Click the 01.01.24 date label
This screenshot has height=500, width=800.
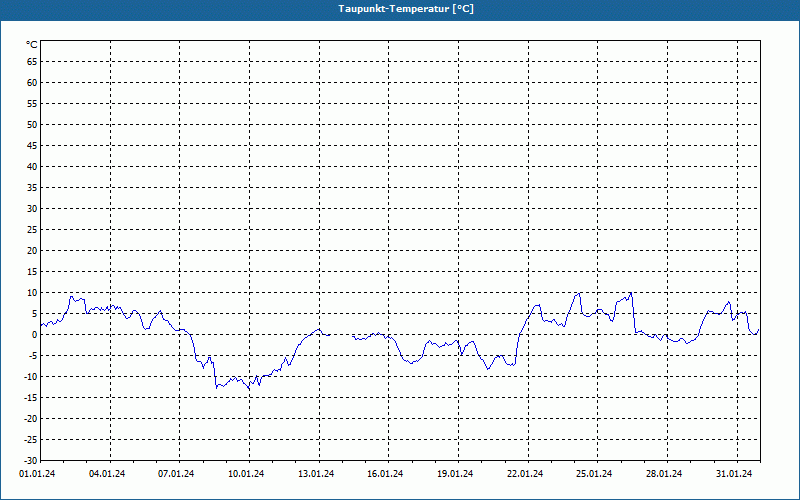37,474
